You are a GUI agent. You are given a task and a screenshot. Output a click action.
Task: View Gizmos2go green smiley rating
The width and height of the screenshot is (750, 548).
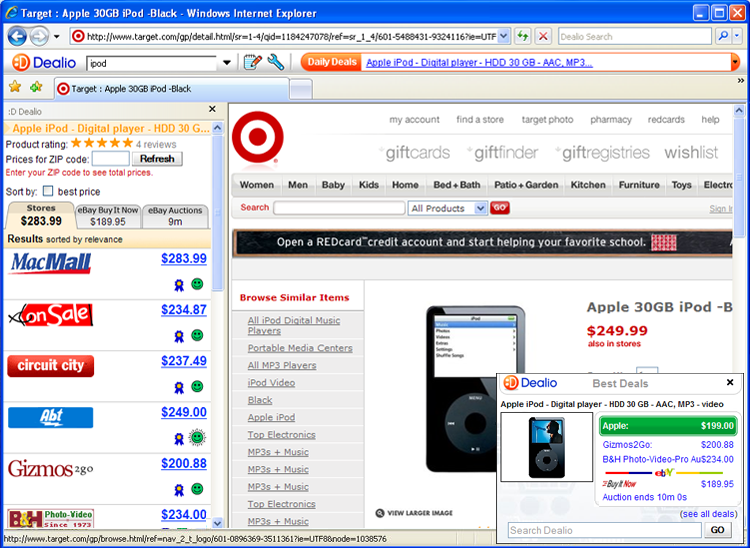(x=197, y=489)
